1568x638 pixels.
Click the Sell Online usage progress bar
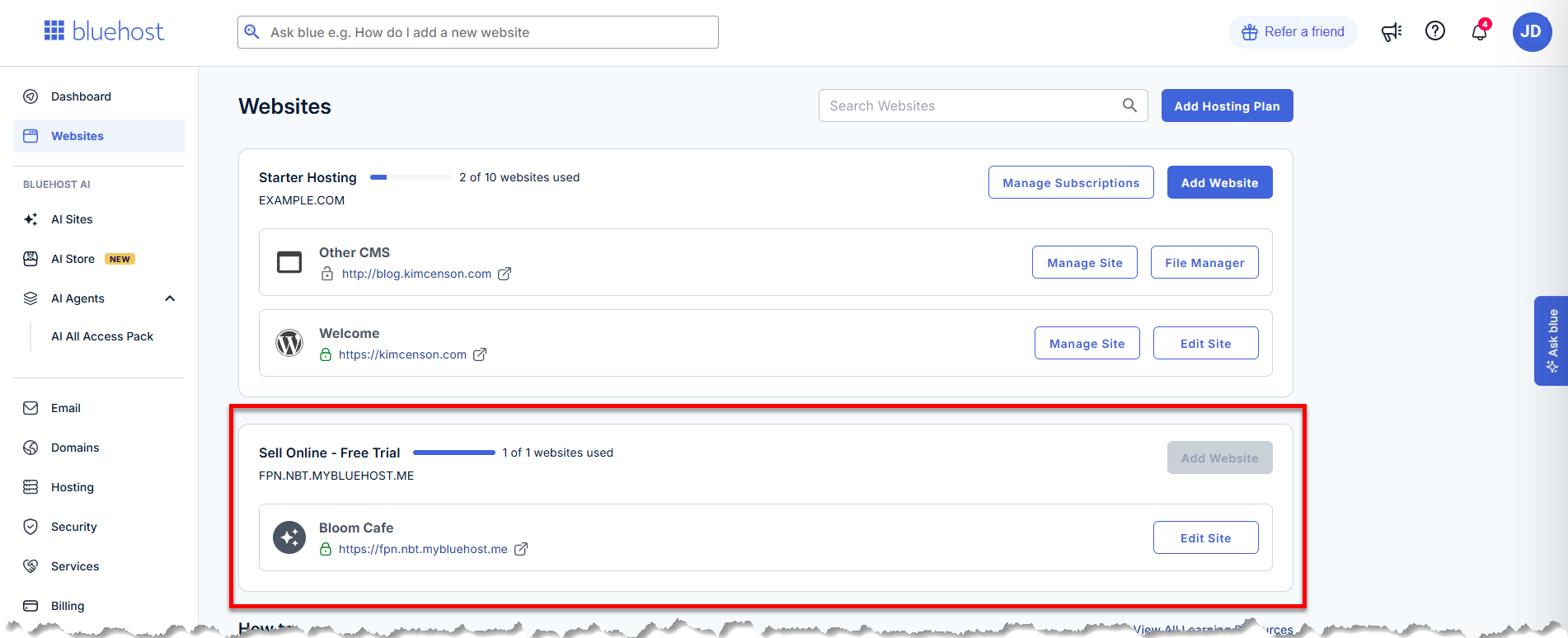[x=454, y=453]
